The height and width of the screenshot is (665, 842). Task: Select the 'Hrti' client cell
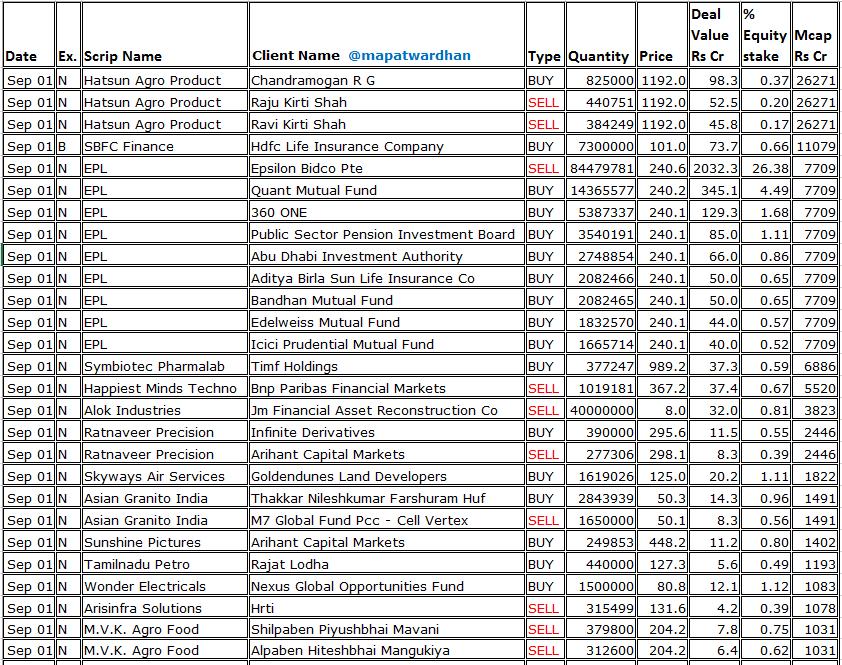[x=387, y=608]
